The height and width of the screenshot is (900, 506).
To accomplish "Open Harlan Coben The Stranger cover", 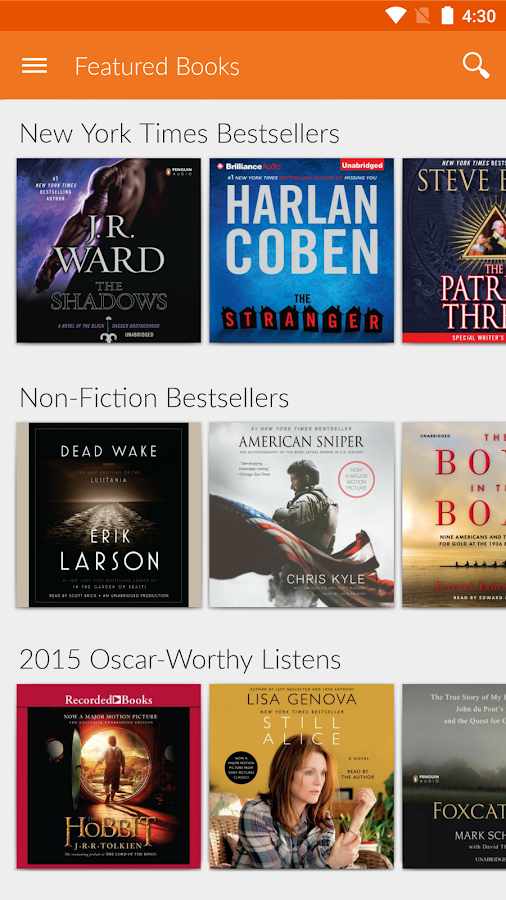I will (302, 250).
